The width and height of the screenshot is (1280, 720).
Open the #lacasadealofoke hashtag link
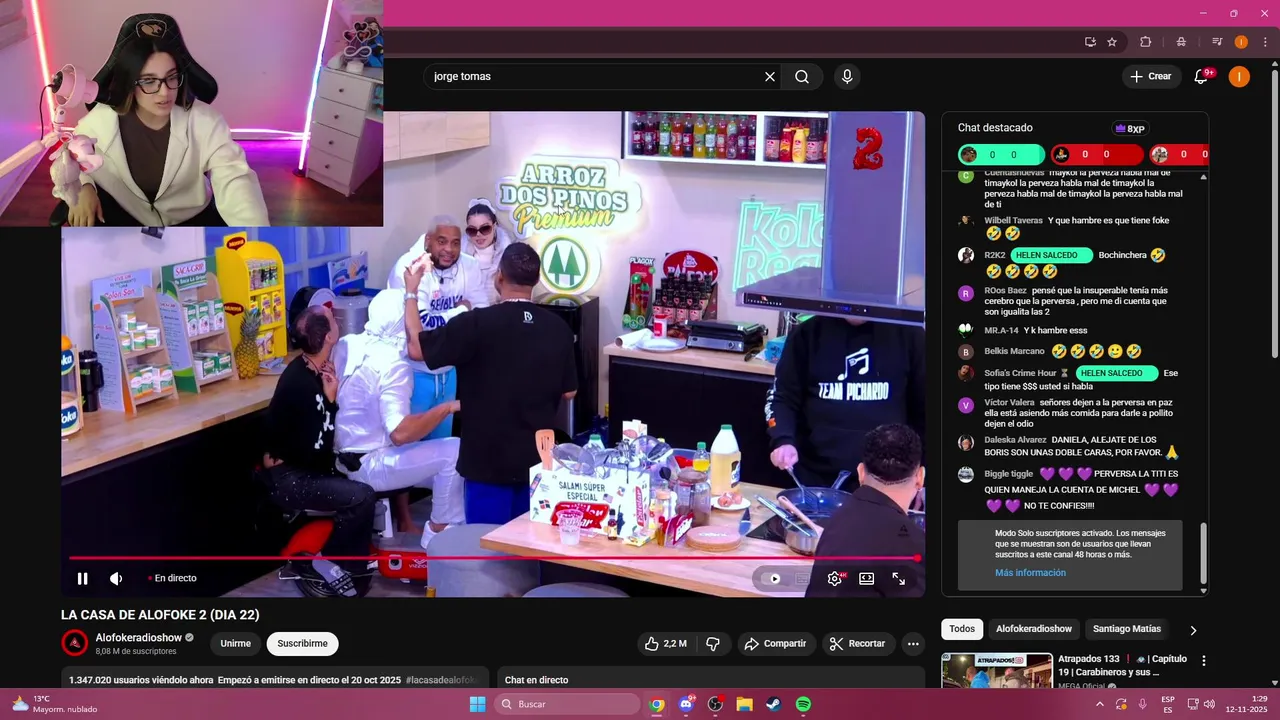442,680
